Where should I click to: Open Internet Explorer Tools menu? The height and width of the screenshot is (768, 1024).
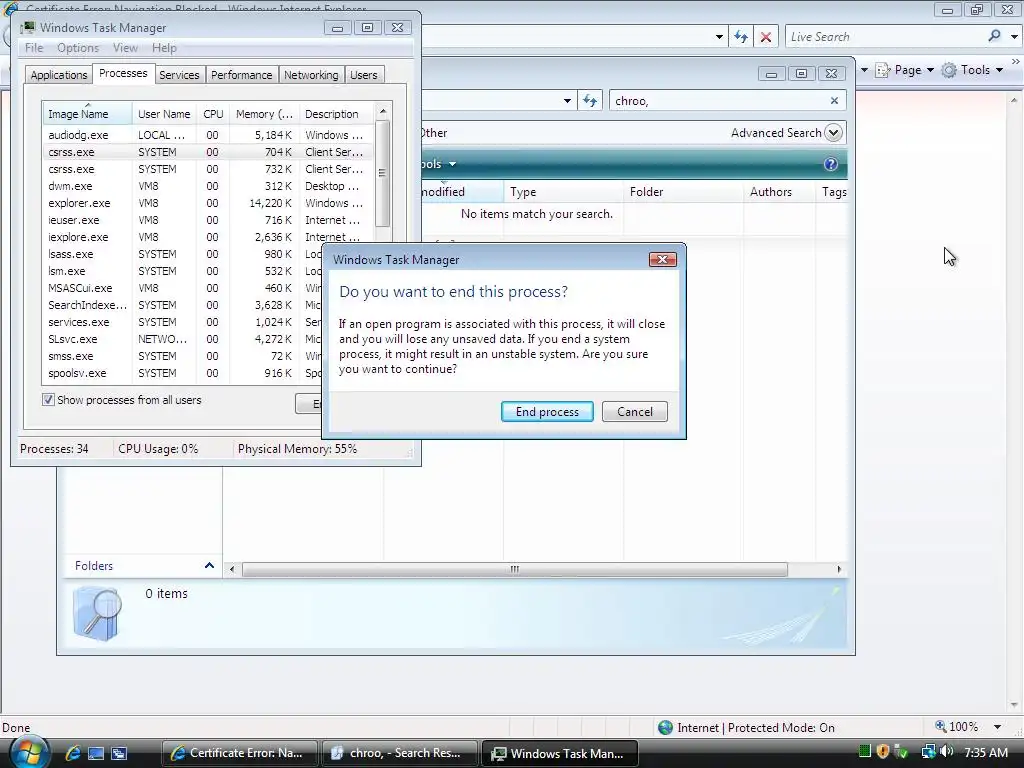point(972,70)
